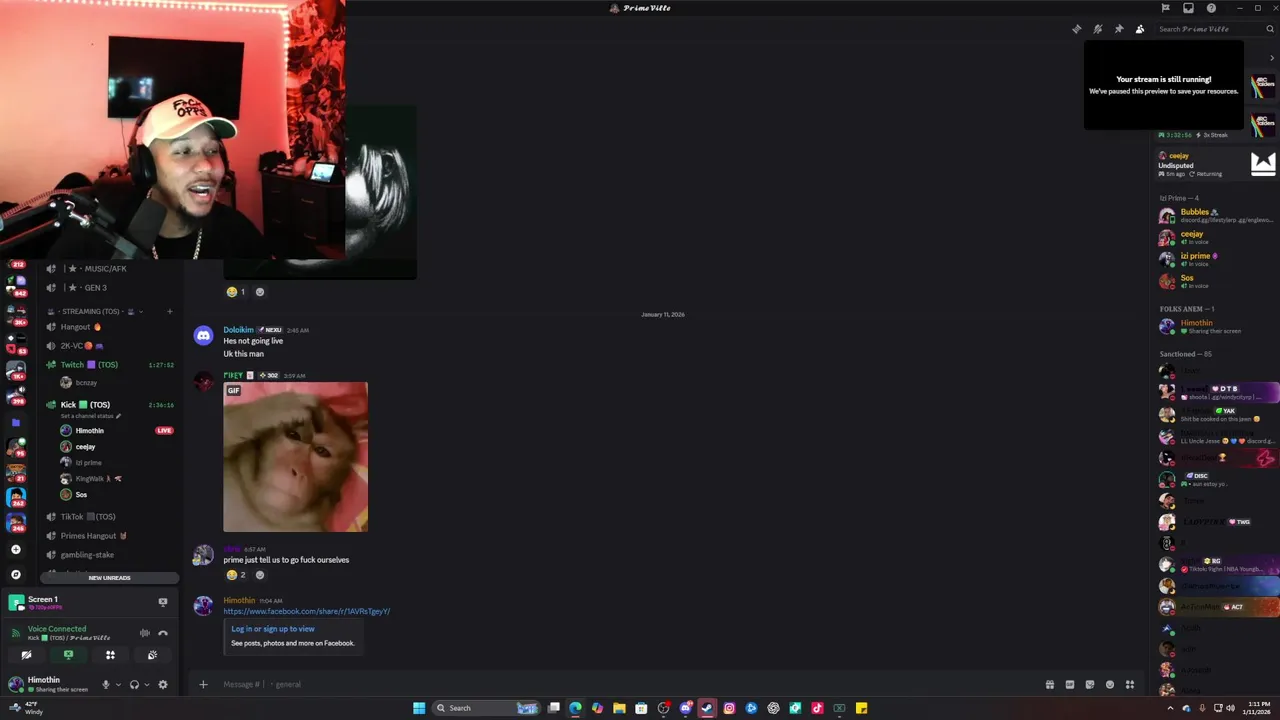Click laughing emoji reaction count 1
Screen dimensions: 1280x720
click(236, 292)
